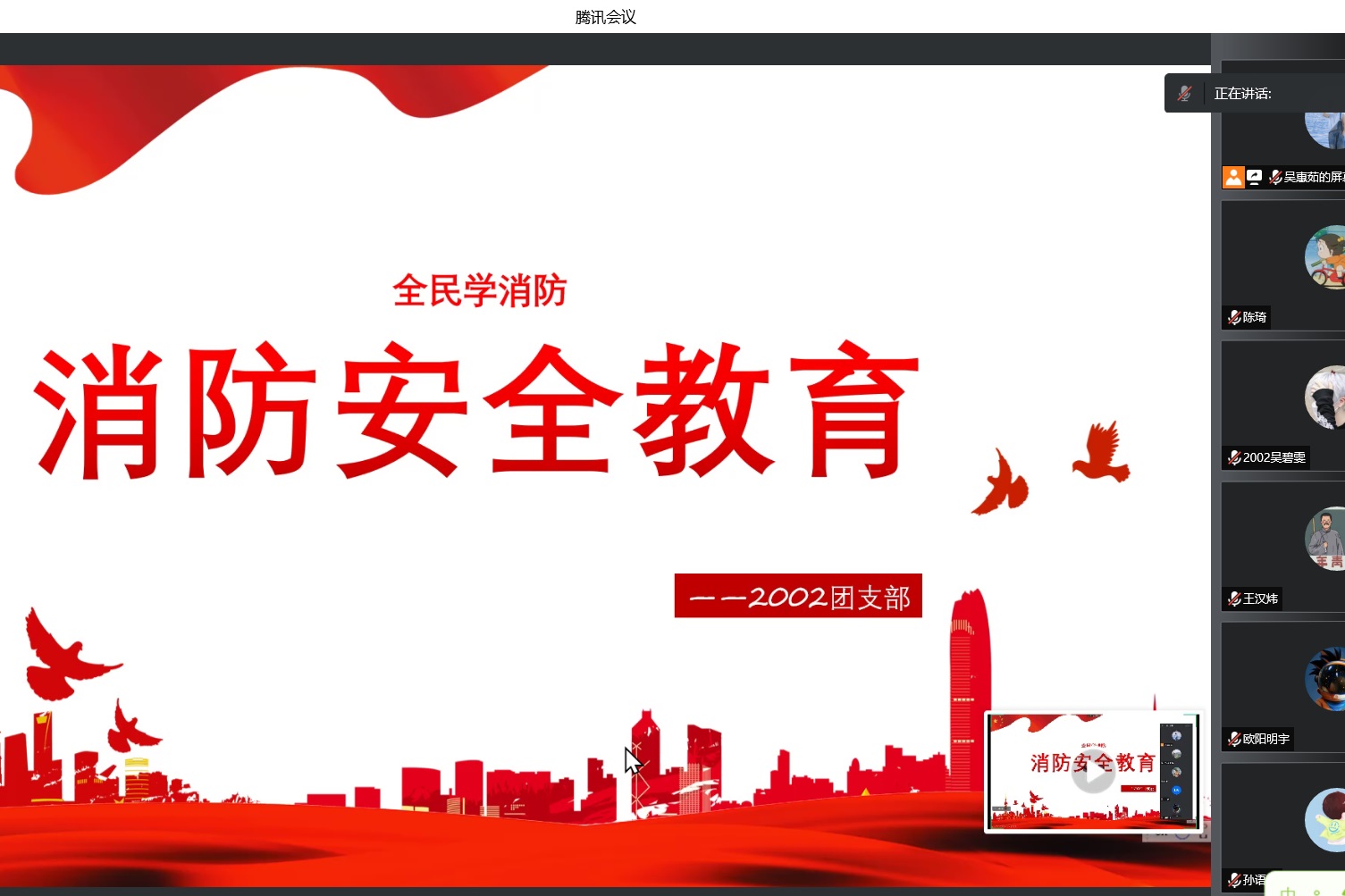Select 欧阳明宇's avatar picture
Image resolution: width=1345 pixels, height=896 pixels.
click(1326, 679)
